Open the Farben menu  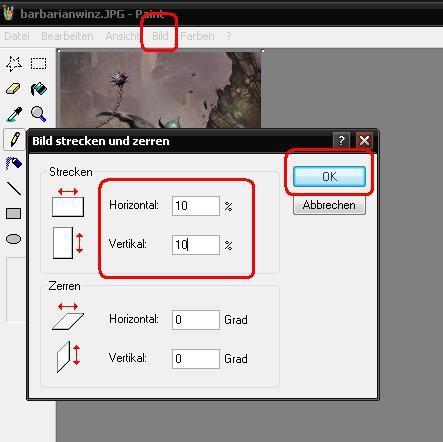(197, 36)
